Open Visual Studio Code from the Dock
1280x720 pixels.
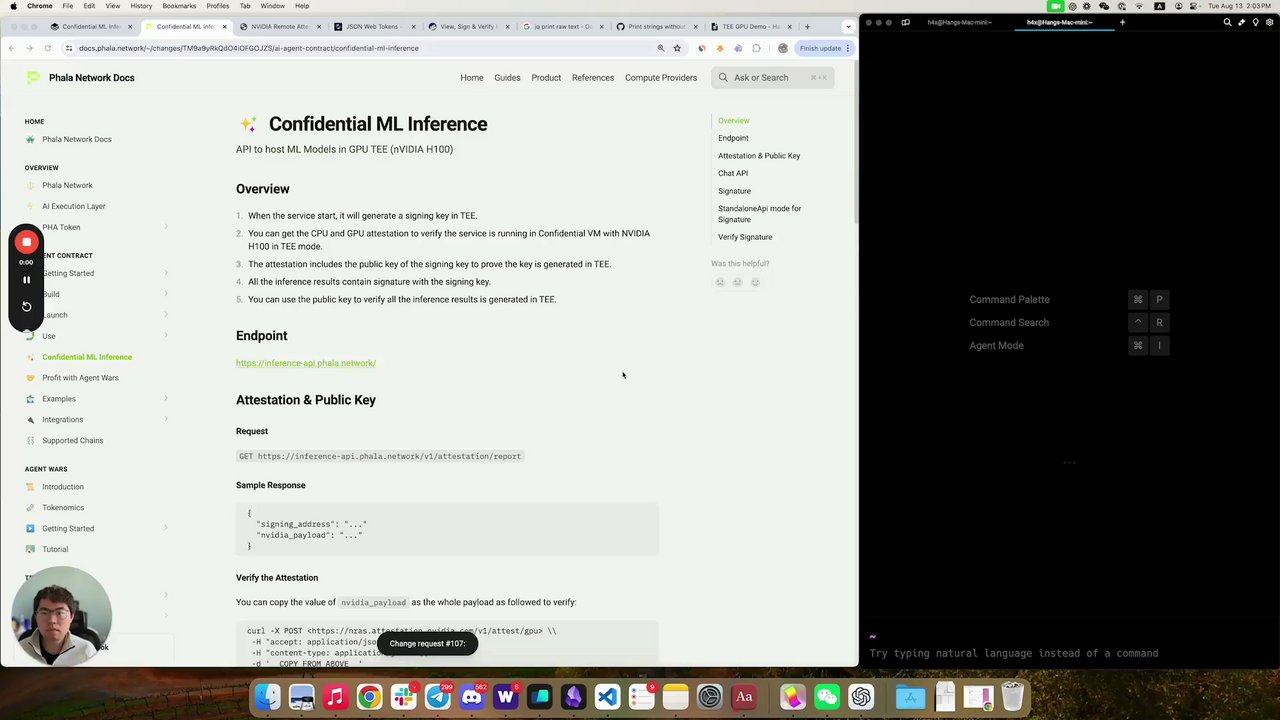pos(607,696)
